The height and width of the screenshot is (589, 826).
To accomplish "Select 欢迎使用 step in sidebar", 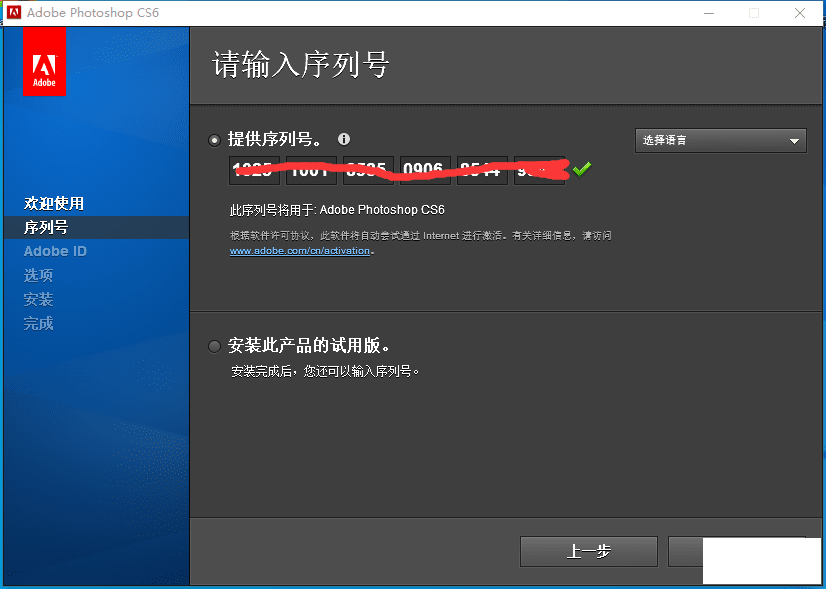I will click(x=54, y=203).
